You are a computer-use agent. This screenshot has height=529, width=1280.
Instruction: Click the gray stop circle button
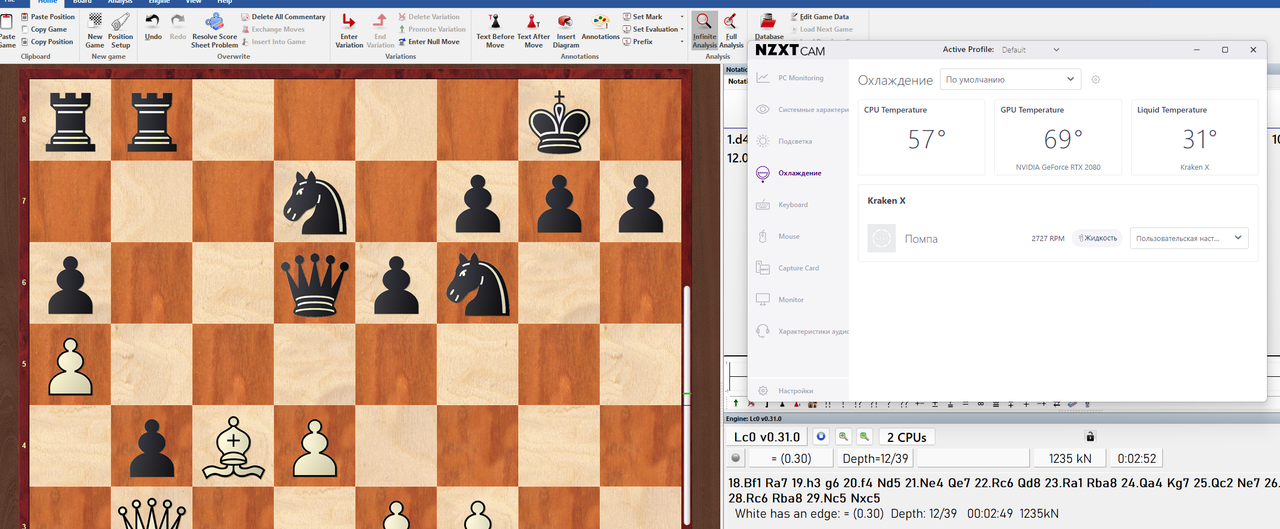pyautogui.click(x=736, y=458)
